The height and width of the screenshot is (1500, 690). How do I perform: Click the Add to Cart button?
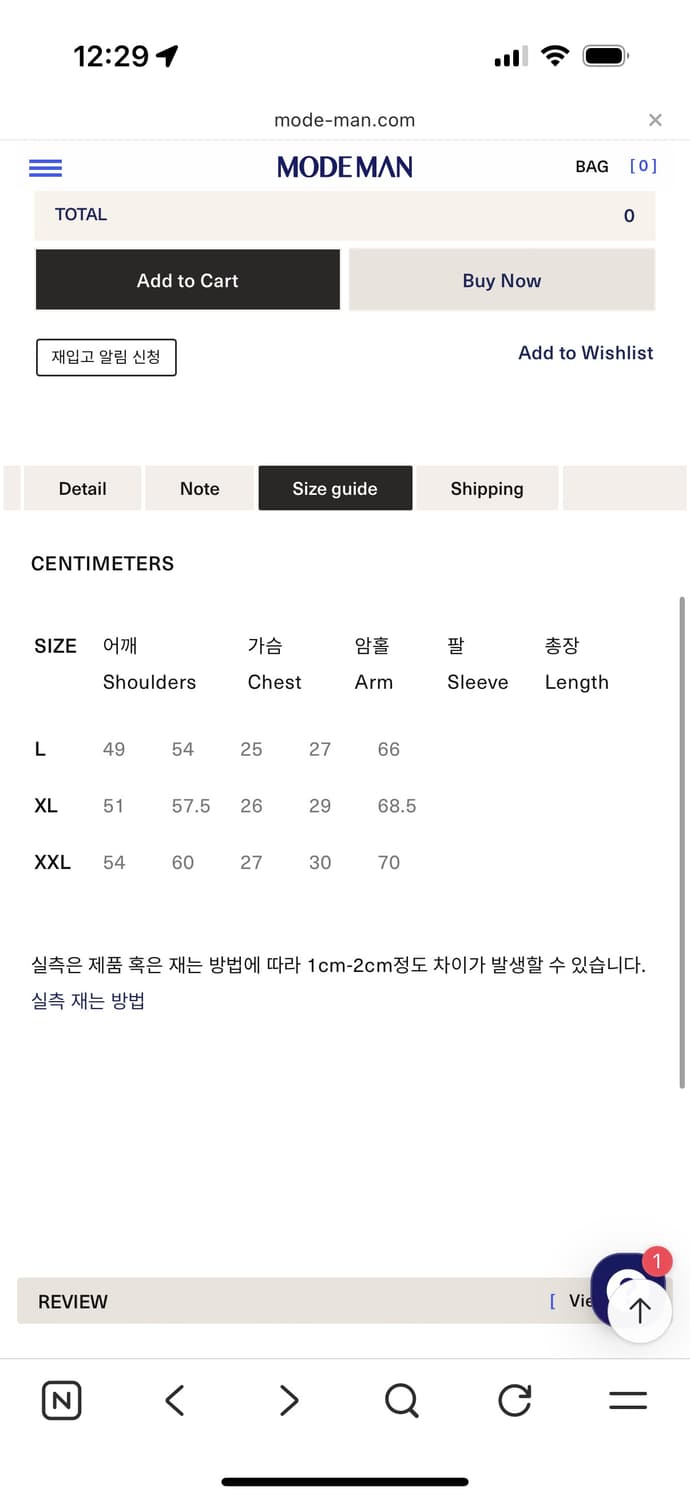[187, 280]
